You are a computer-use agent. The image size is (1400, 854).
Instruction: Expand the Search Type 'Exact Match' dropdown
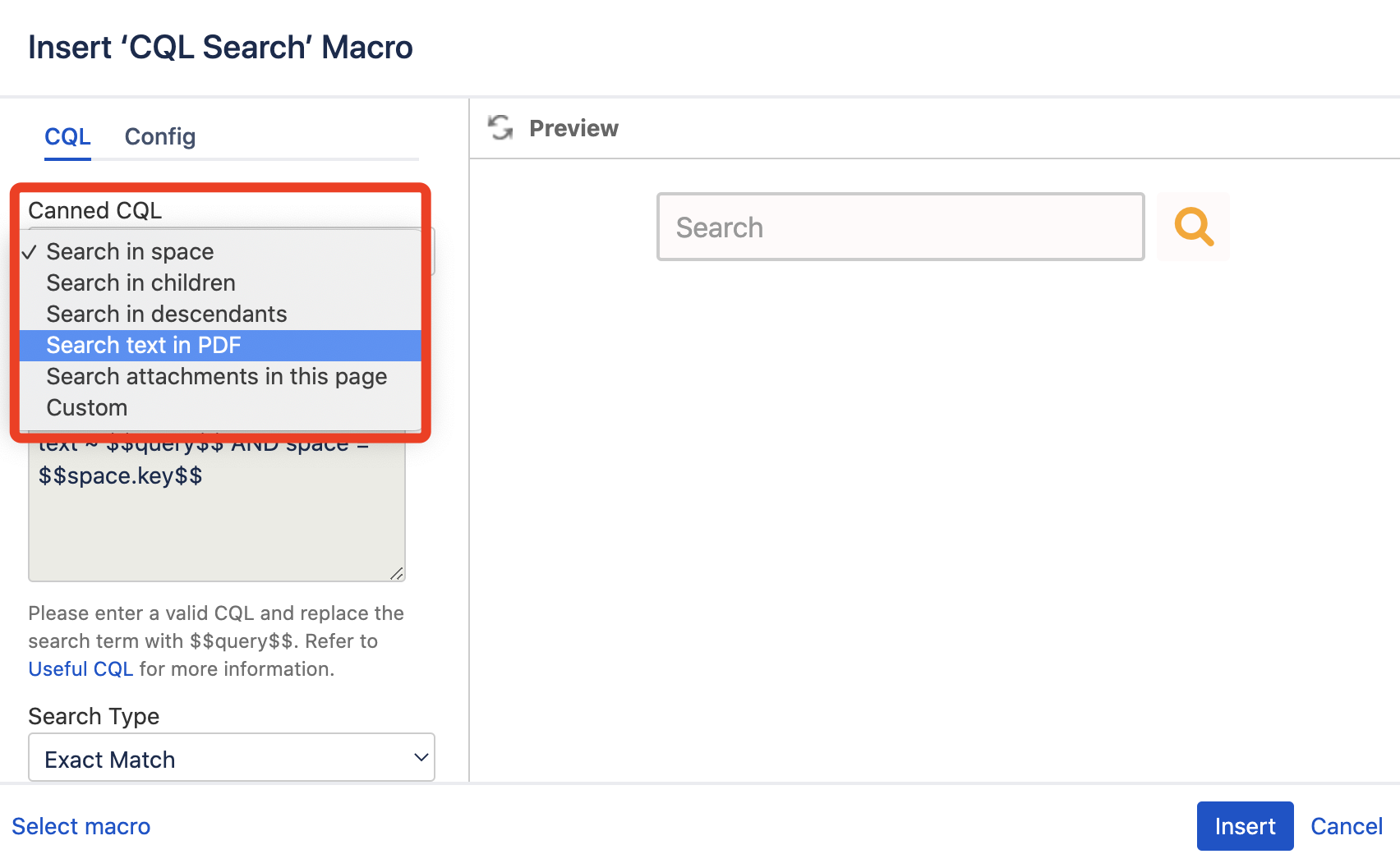231,758
